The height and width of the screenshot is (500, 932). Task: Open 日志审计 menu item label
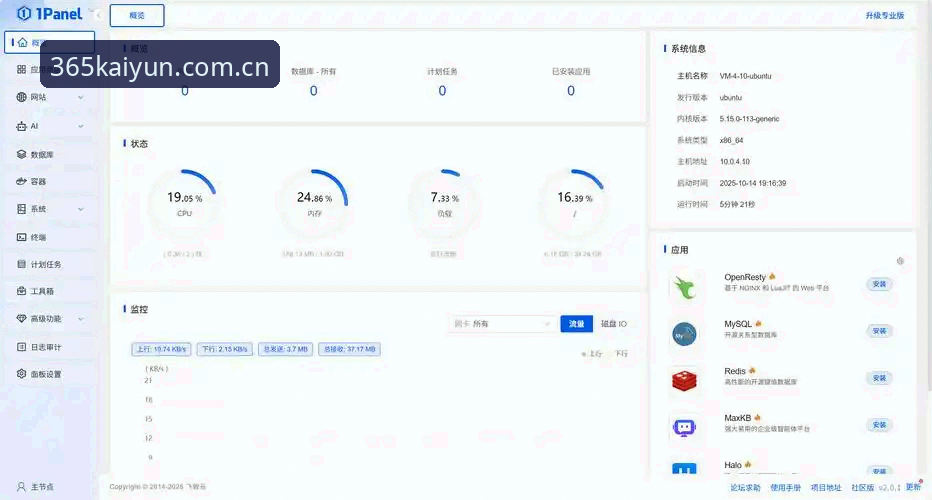point(46,347)
